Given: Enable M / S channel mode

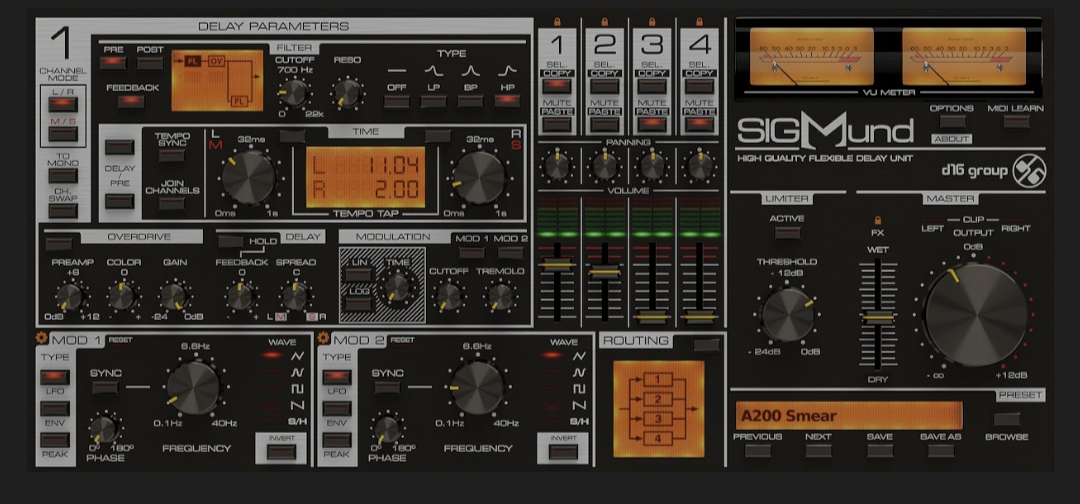Looking at the screenshot, I should click(63, 134).
